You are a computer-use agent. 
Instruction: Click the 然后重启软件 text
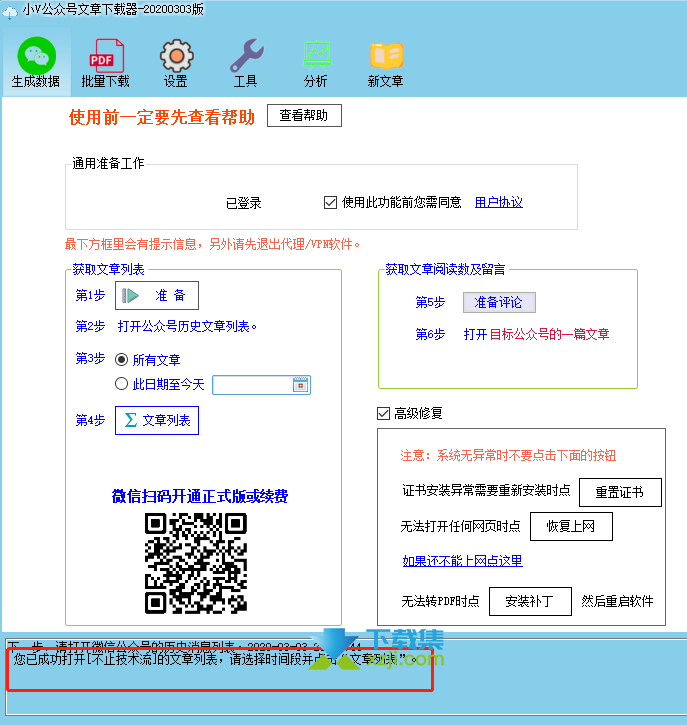pos(617,601)
